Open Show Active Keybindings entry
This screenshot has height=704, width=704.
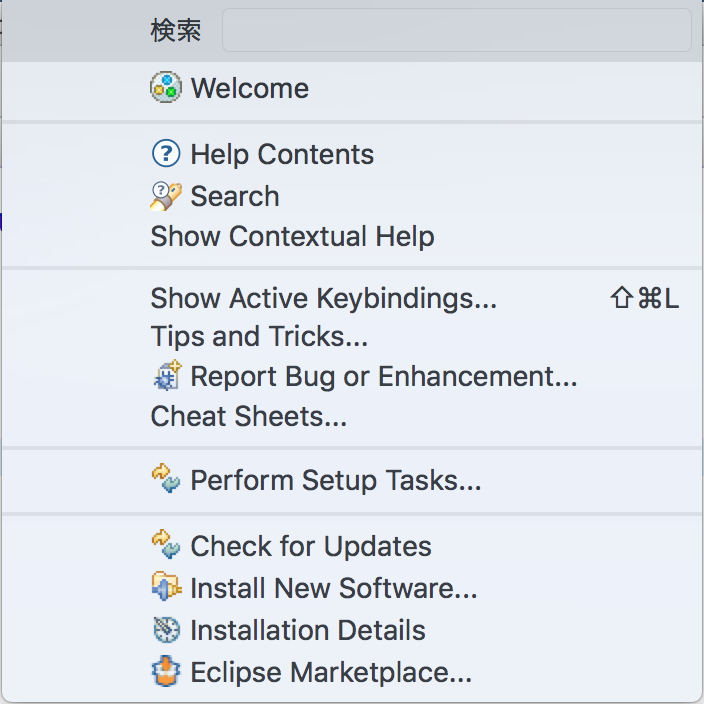[323, 298]
